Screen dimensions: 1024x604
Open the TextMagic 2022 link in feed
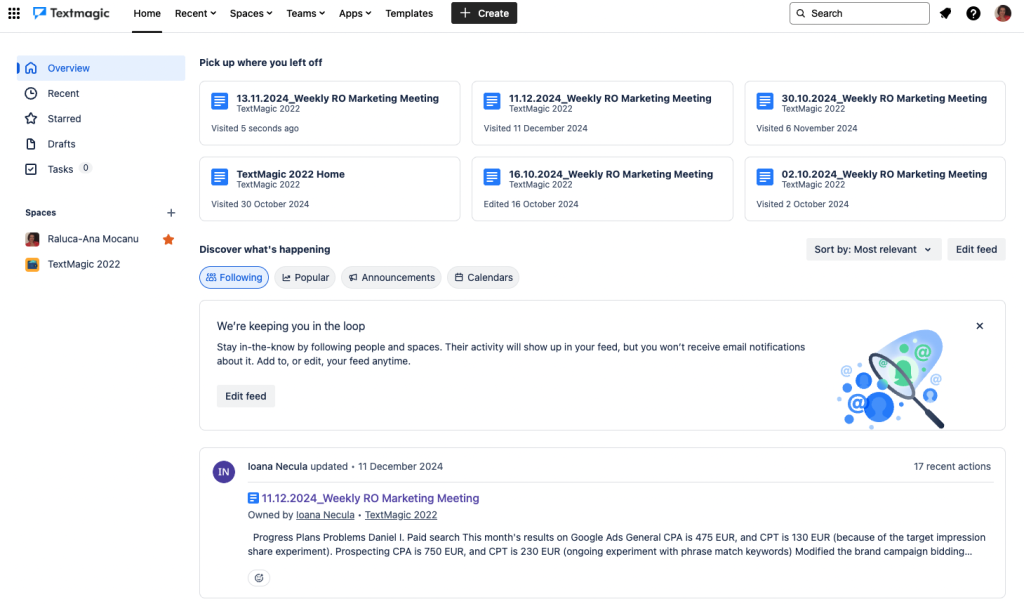[x=401, y=515]
